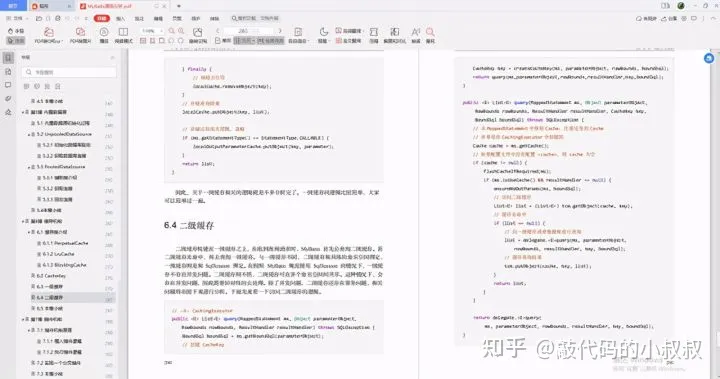Viewport: 720px width, 379px height.
Task: Click the open folder icon in quick access bar
Action: click(39, 18)
